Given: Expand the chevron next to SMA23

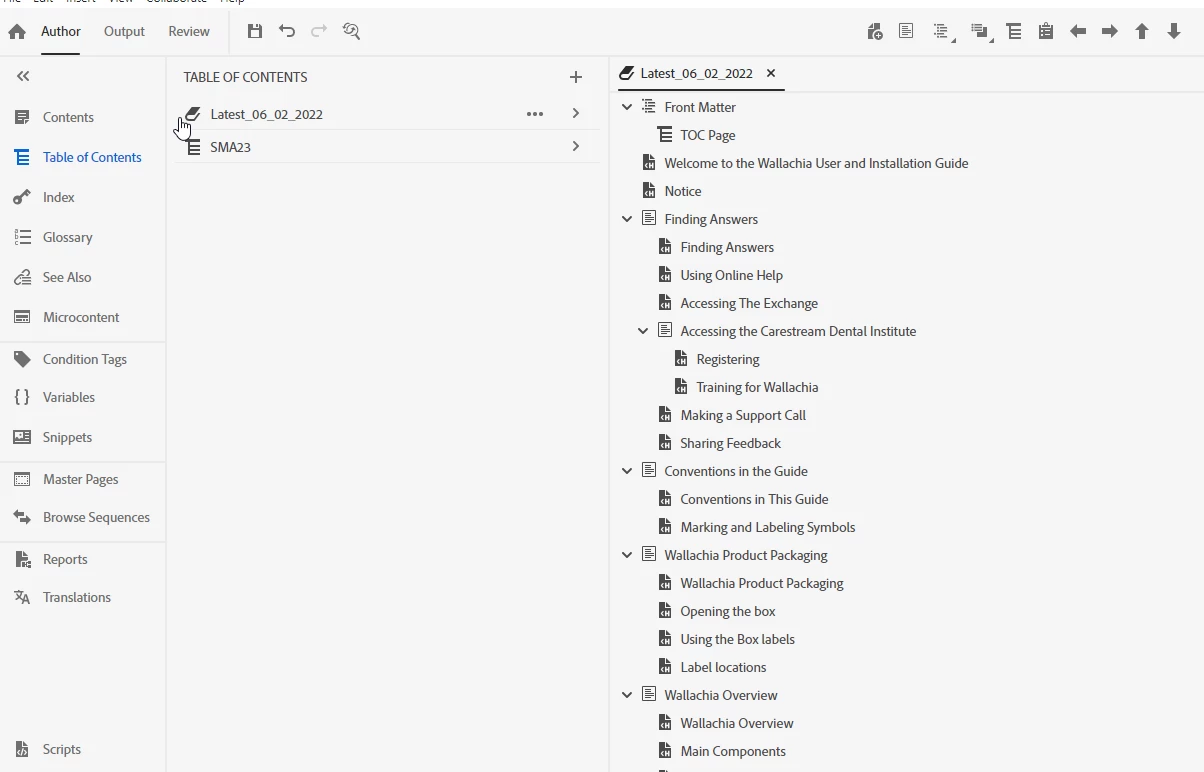Looking at the screenshot, I should pos(576,147).
